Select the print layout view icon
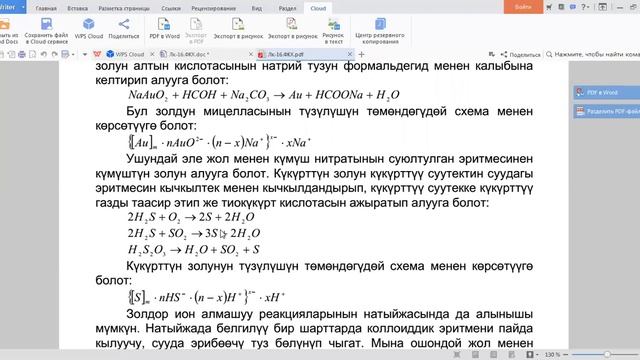640x360 pixels. [x=475, y=354]
